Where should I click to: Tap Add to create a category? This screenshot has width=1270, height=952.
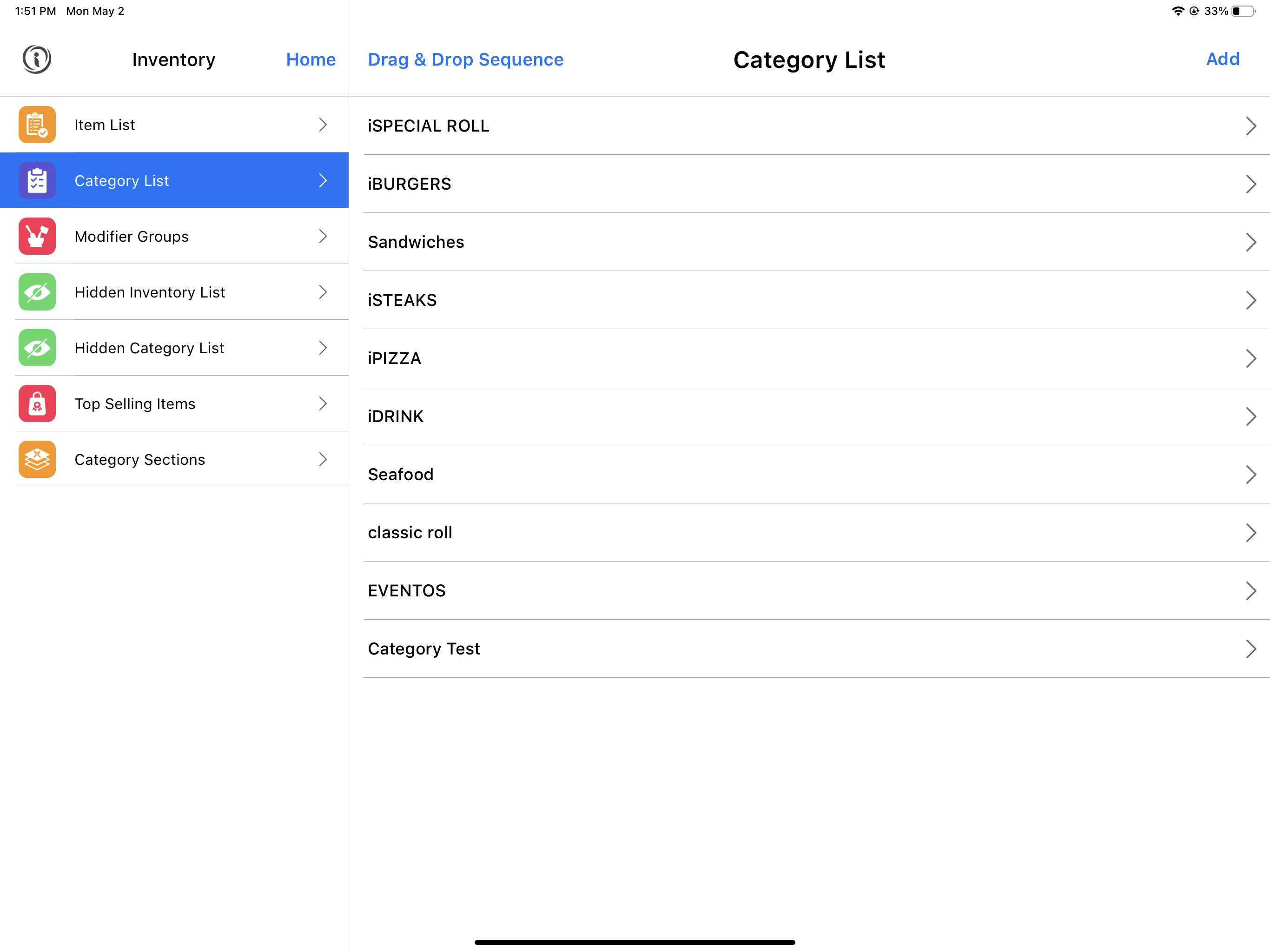(x=1222, y=59)
